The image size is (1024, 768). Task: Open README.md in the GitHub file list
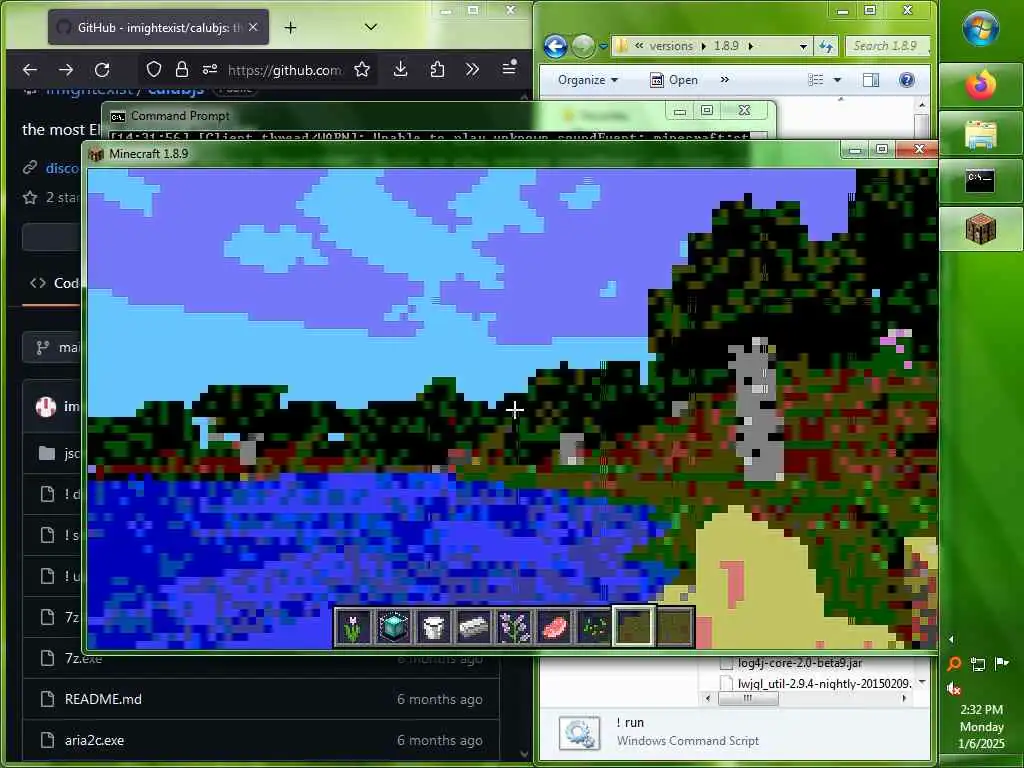click(103, 699)
